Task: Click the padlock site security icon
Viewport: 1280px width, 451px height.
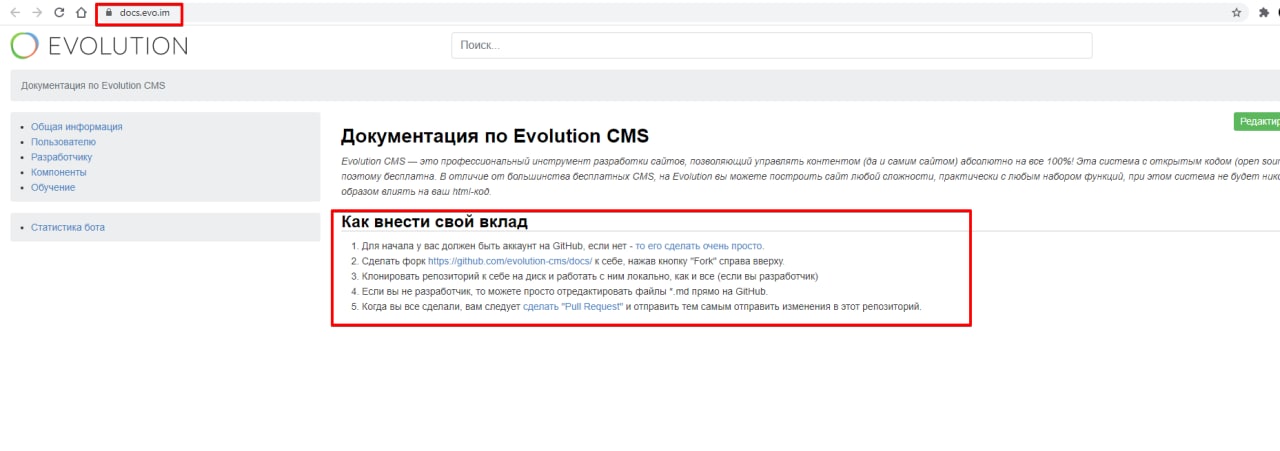Action: click(x=109, y=14)
